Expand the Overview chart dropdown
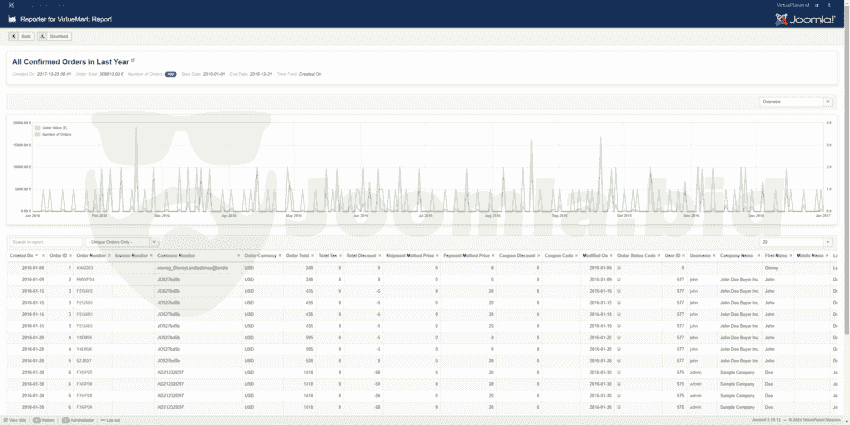This screenshot has width=850, height=425. pyautogui.click(x=795, y=102)
